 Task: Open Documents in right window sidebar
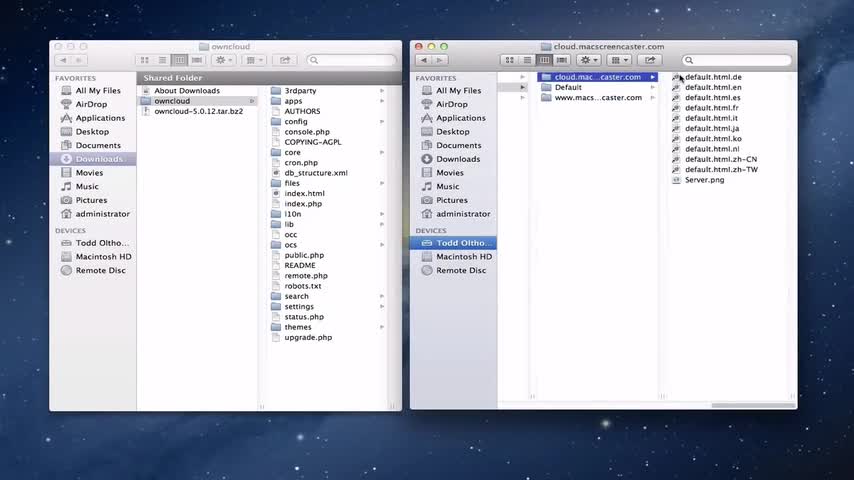452,145
